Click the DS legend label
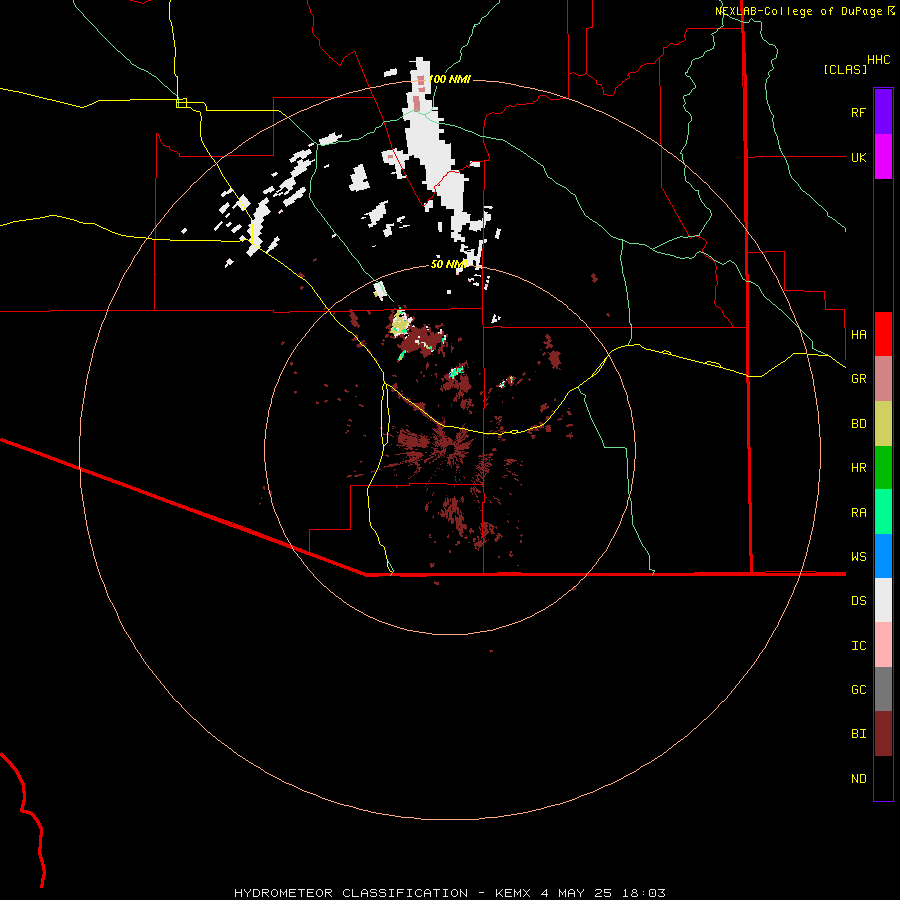900x900 pixels. coord(859,601)
